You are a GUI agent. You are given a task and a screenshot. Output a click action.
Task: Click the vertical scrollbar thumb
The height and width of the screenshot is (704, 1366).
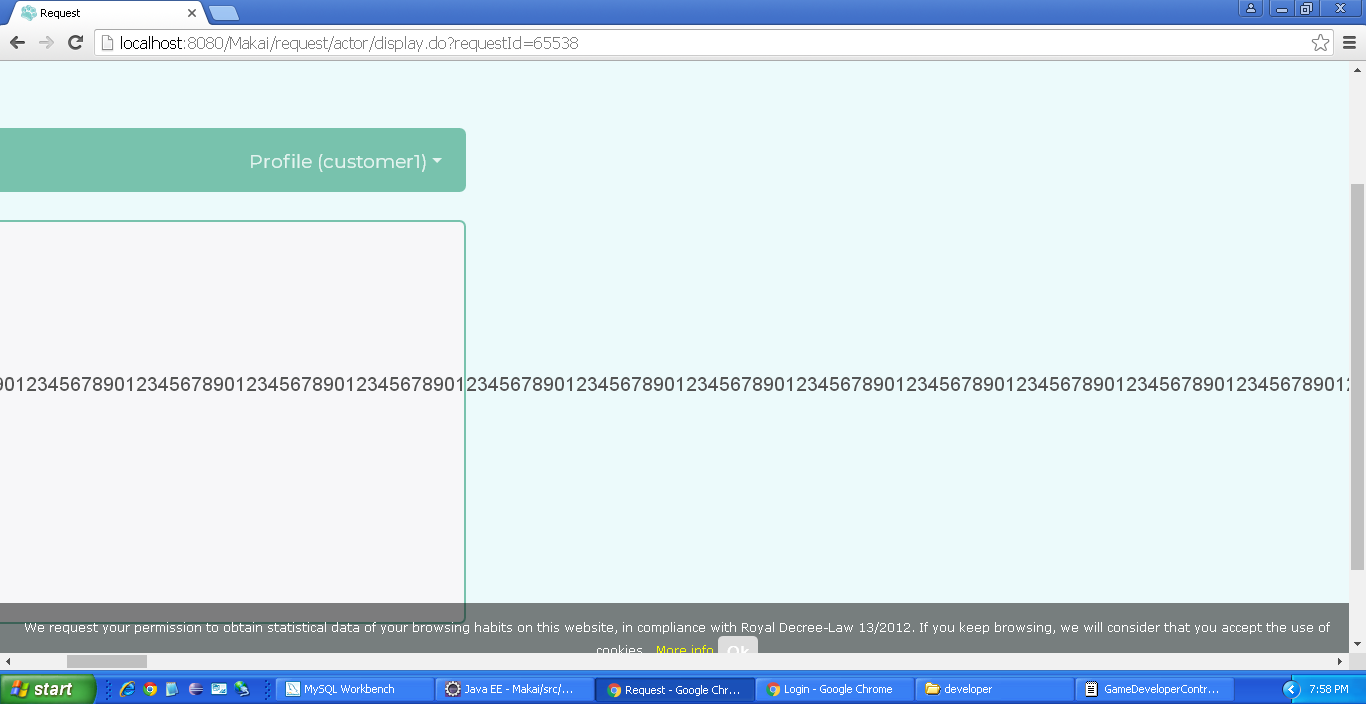(1357, 377)
